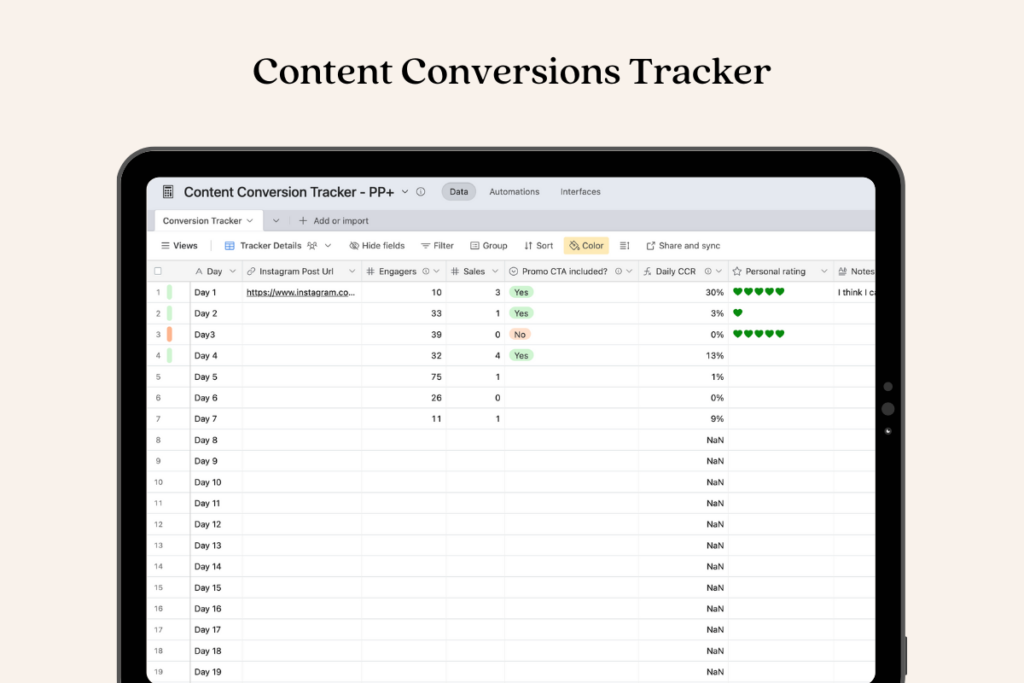Click Add or import button

[333, 221]
